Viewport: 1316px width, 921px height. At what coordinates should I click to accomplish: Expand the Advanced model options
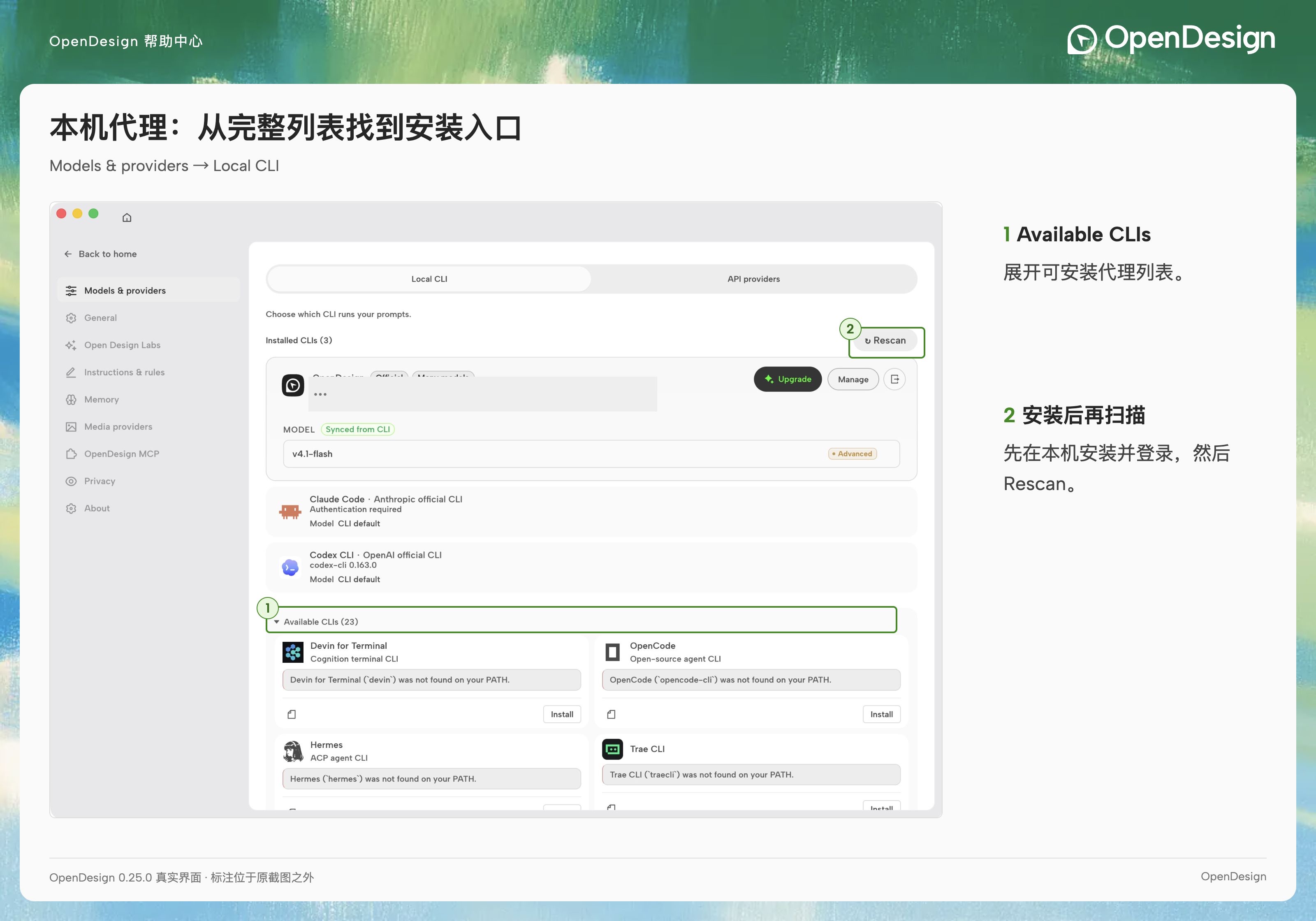point(852,454)
